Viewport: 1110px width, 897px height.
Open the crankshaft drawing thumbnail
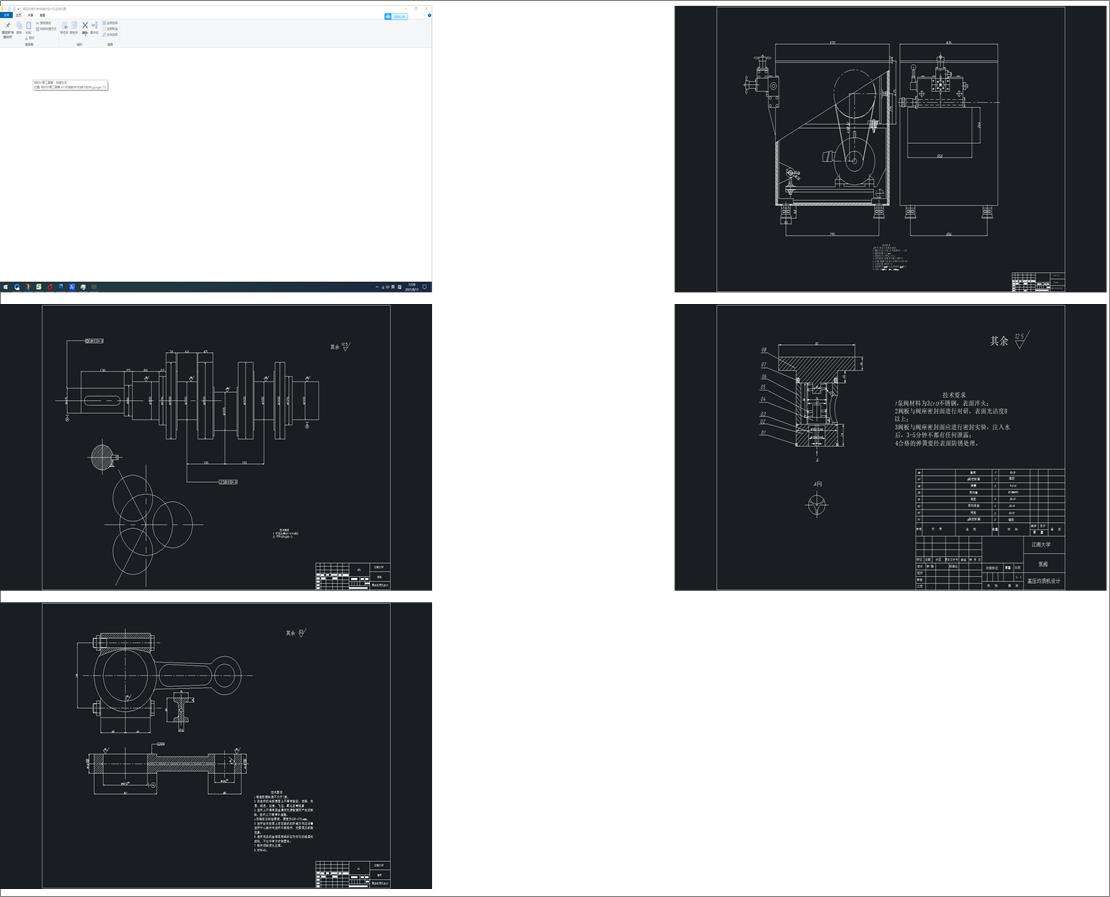pyautogui.click(x=216, y=447)
